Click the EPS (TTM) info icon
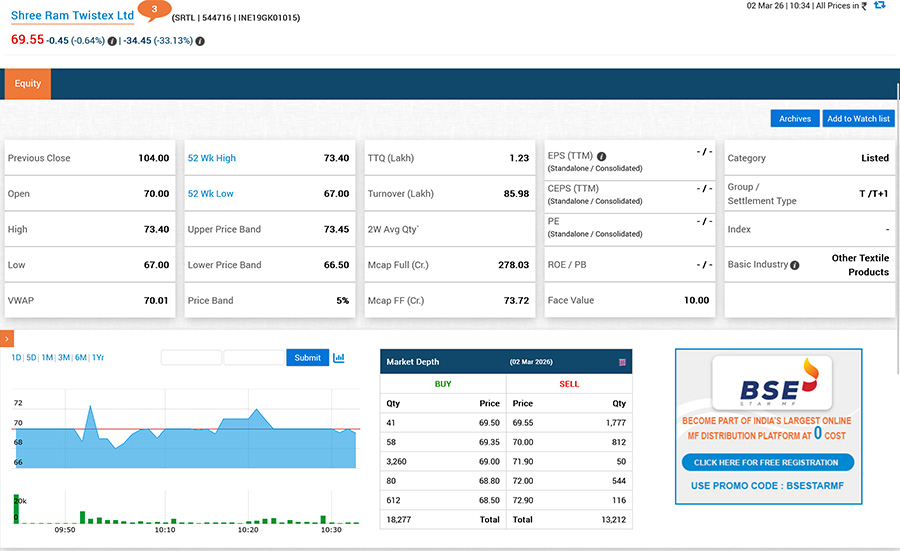900x551 pixels. 602,157
